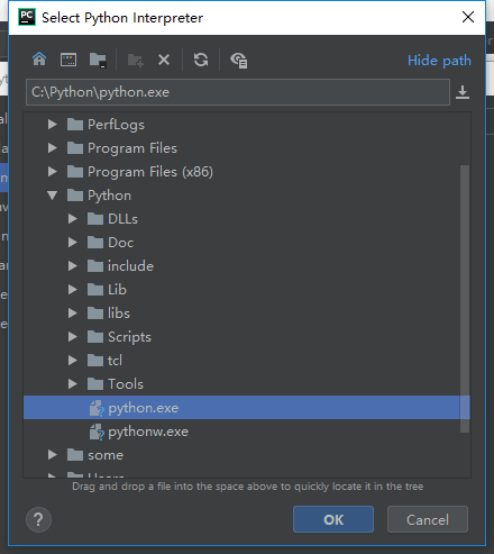Screen dimensions: 495x554
Task: Toggle show hidden files icon
Action: coord(238,60)
